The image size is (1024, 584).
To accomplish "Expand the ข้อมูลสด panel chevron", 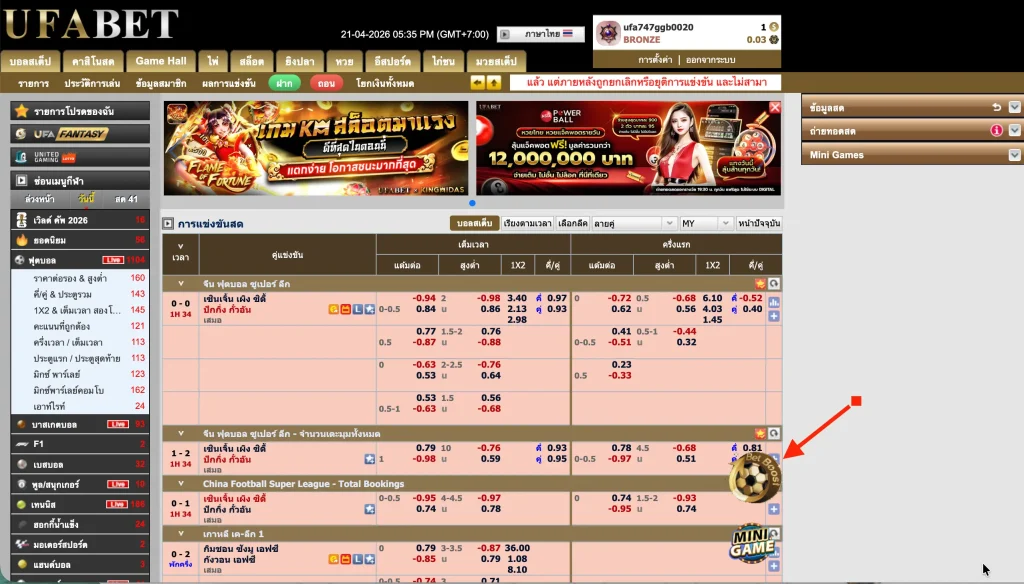I will point(1014,108).
